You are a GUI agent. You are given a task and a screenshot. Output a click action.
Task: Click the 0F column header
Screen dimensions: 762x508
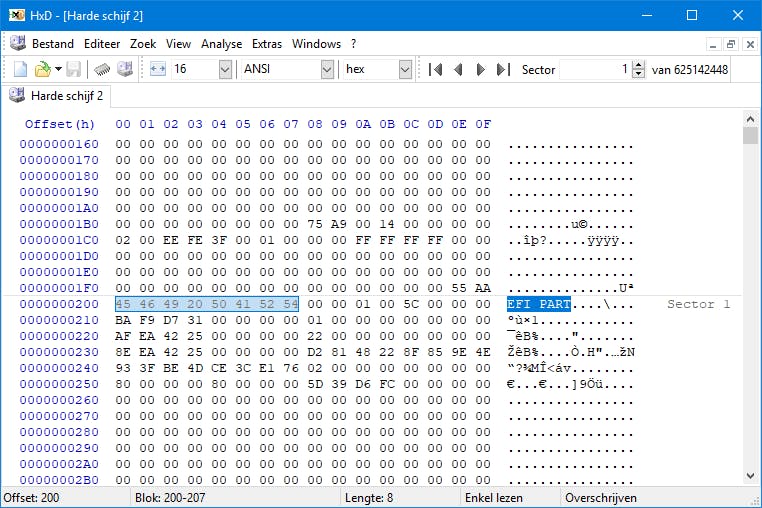(483, 124)
